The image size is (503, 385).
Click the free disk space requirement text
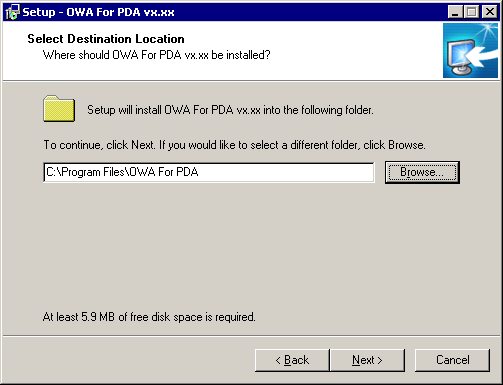point(149,317)
